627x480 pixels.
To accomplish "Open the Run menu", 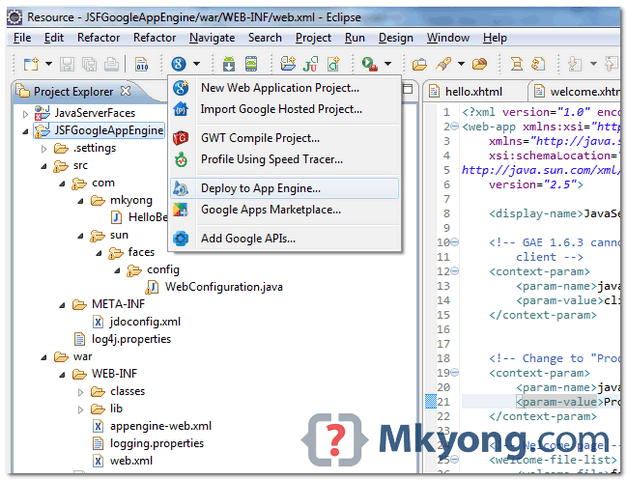I will tap(355, 38).
